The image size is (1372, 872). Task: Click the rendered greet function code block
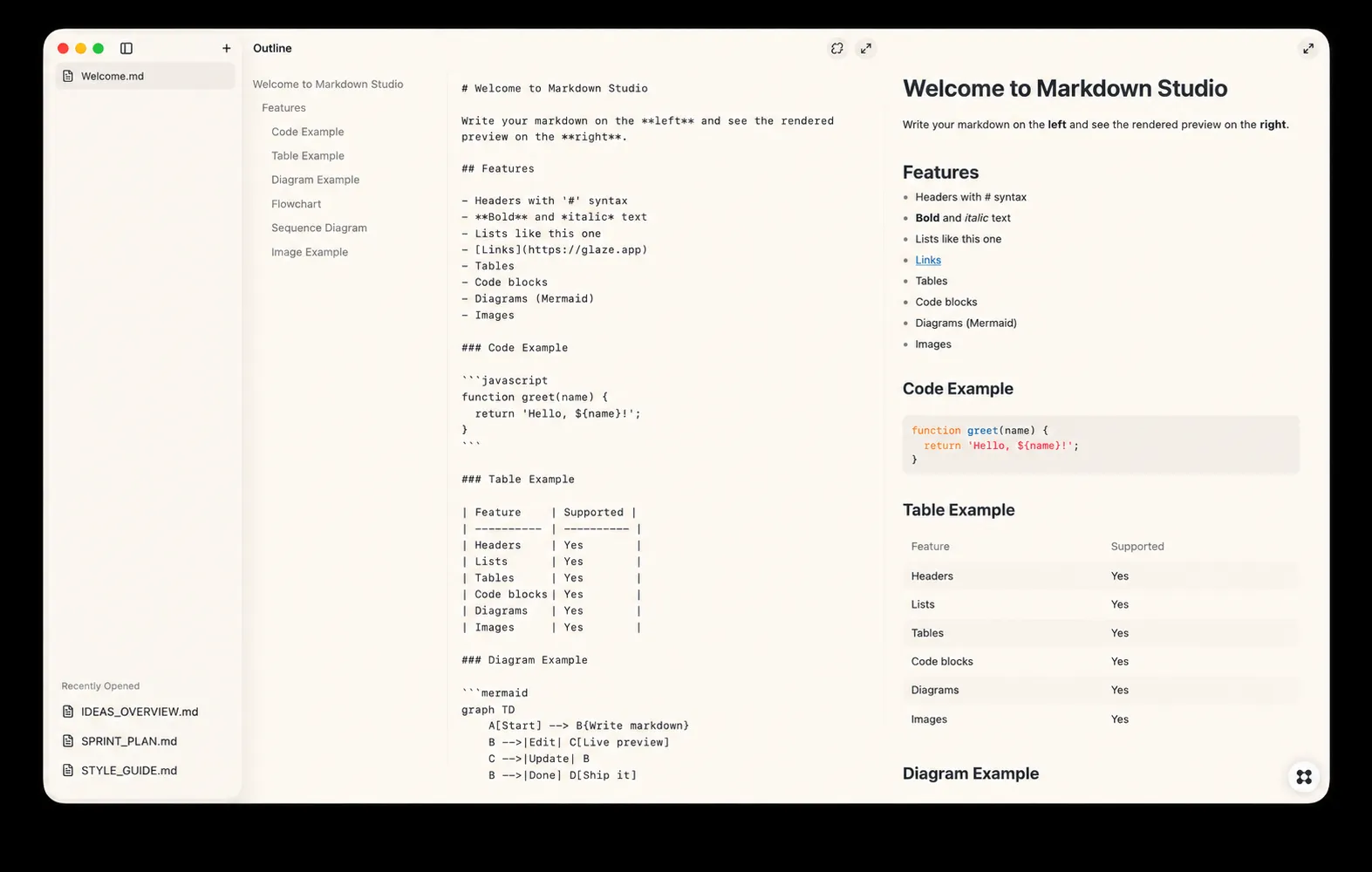(1101, 445)
